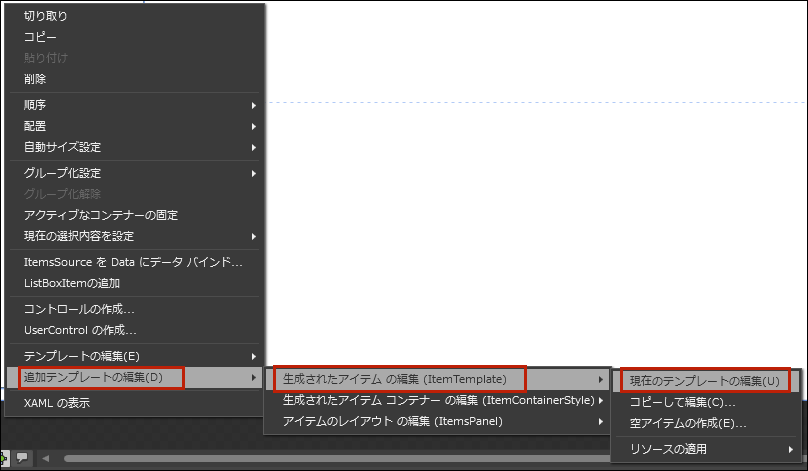Select UserControl の作成... entry
This screenshot has height=471, width=808.
point(134,330)
